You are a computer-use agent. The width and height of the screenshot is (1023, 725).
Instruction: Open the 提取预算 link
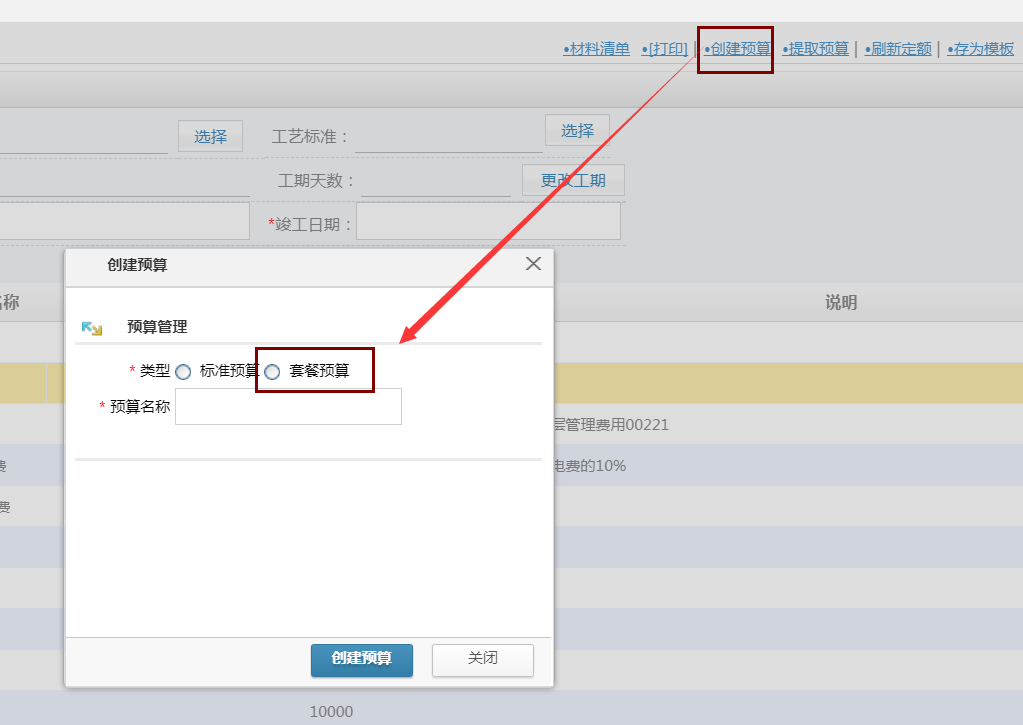coord(815,49)
